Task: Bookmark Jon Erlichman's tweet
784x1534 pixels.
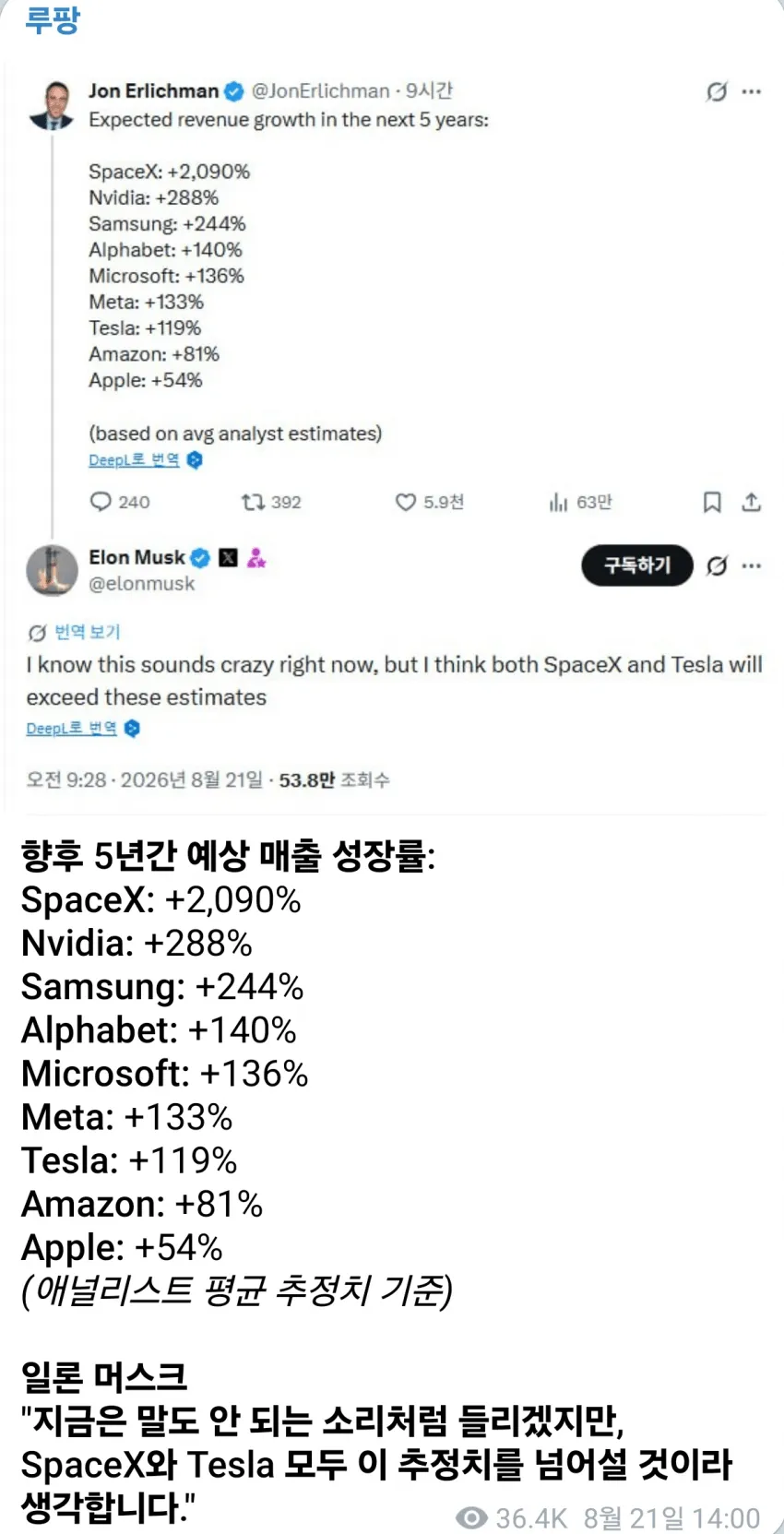Action: [712, 502]
